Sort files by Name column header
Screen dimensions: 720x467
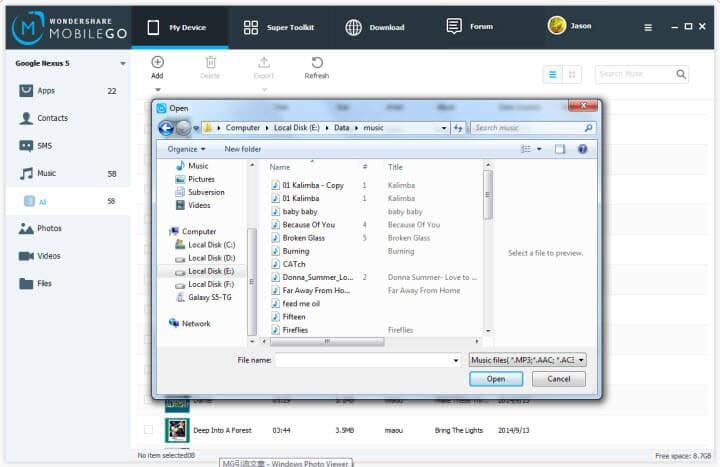tap(280, 167)
